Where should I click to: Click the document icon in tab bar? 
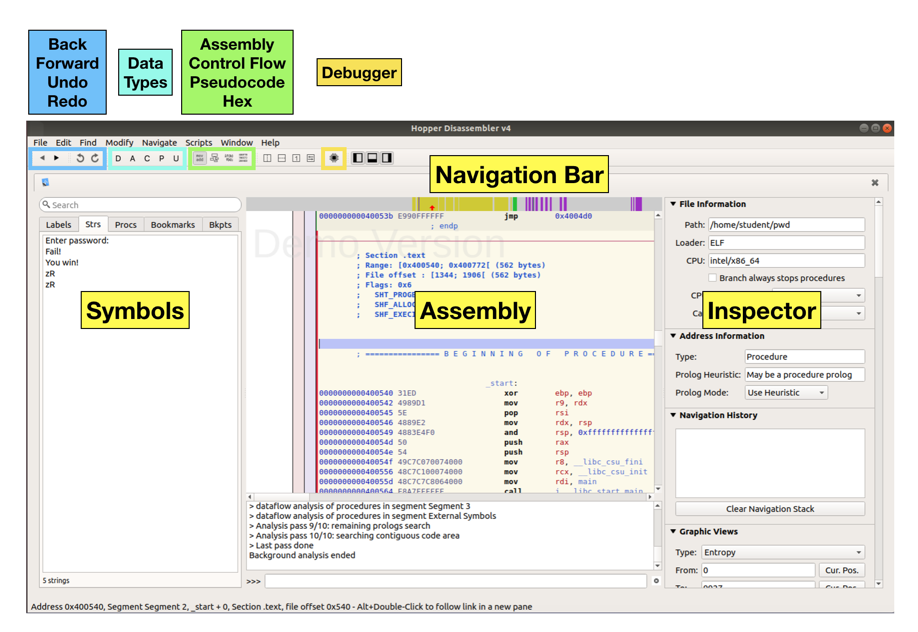pos(45,182)
